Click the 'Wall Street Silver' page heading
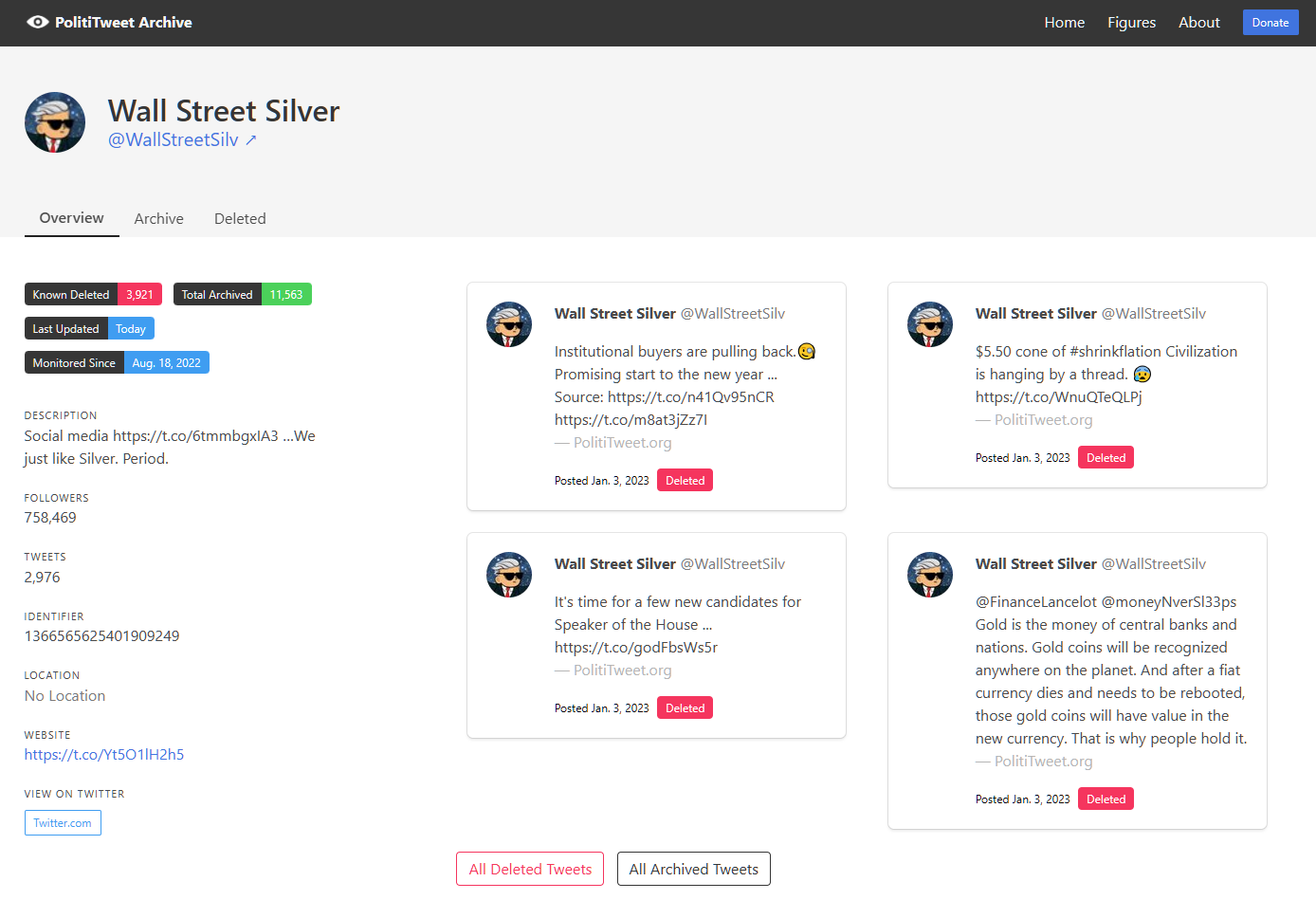Image resolution: width=1316 pixels, height=900 pixels. 224,111
